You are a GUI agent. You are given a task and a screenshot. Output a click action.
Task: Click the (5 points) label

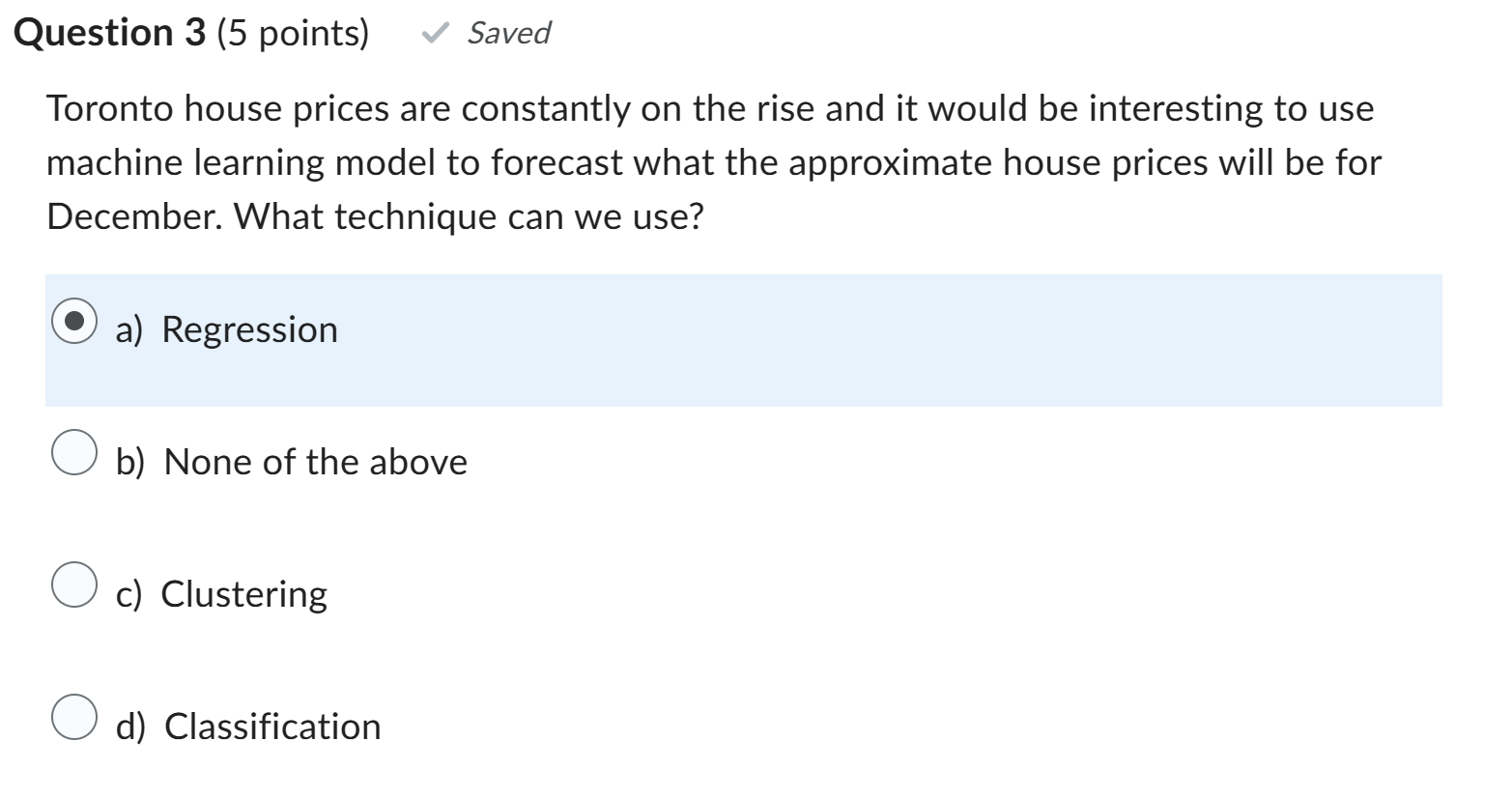289,32
